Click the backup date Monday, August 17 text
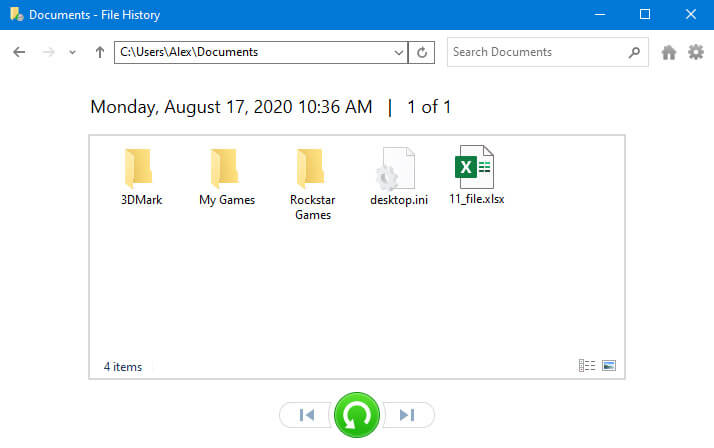This screenshot has height=448, width=714. (x=231, y=107)
